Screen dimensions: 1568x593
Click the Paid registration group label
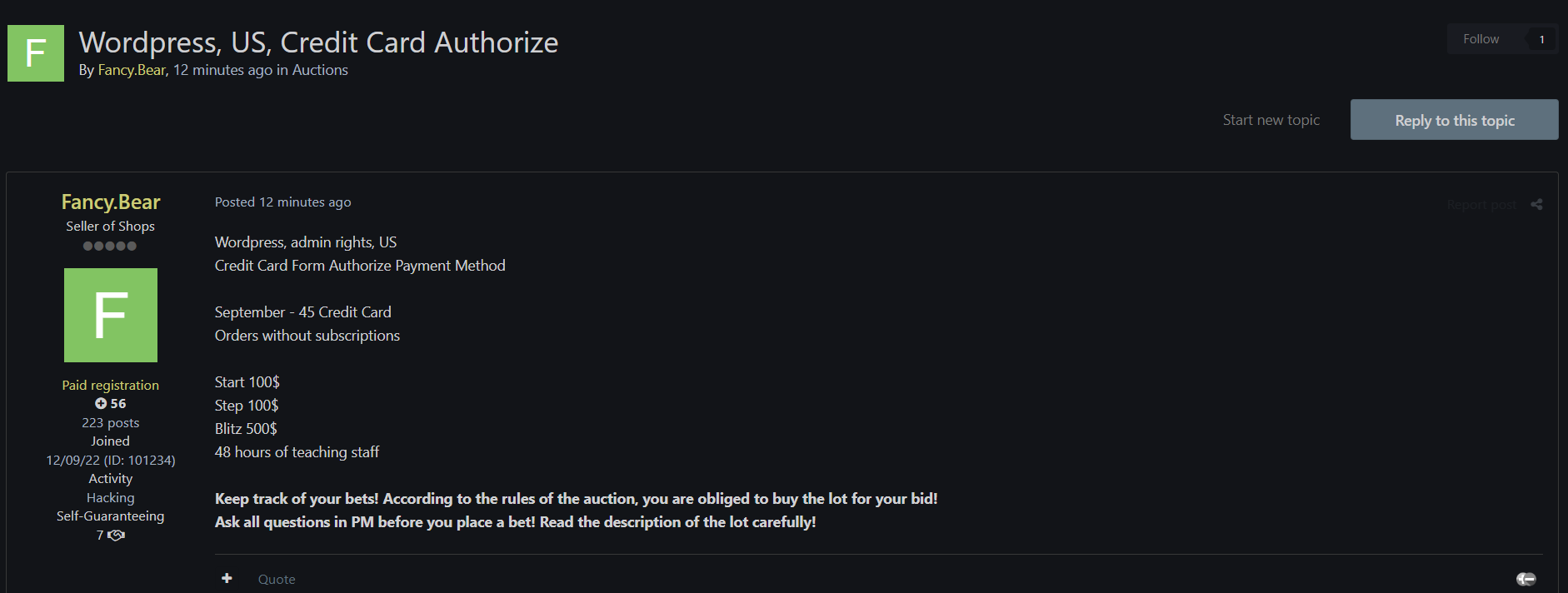click(111, 385)
